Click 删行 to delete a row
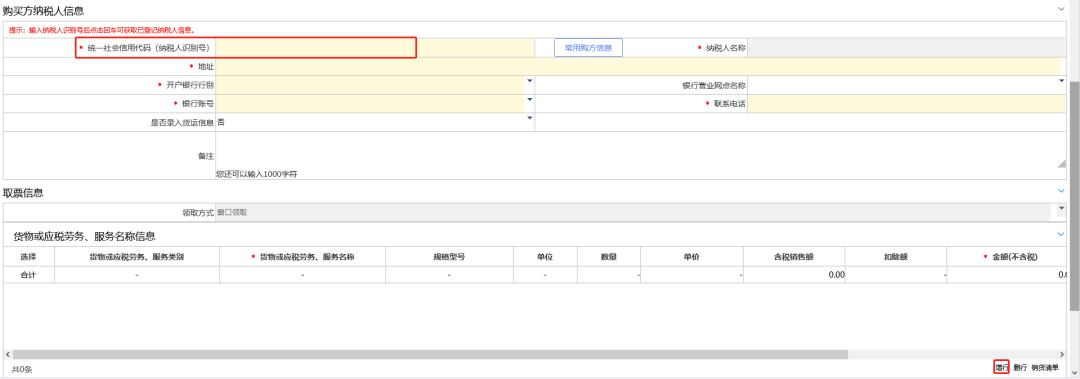Image resolution: width=1080 pixels, height=379 pixels. [x=1020, y=367]
